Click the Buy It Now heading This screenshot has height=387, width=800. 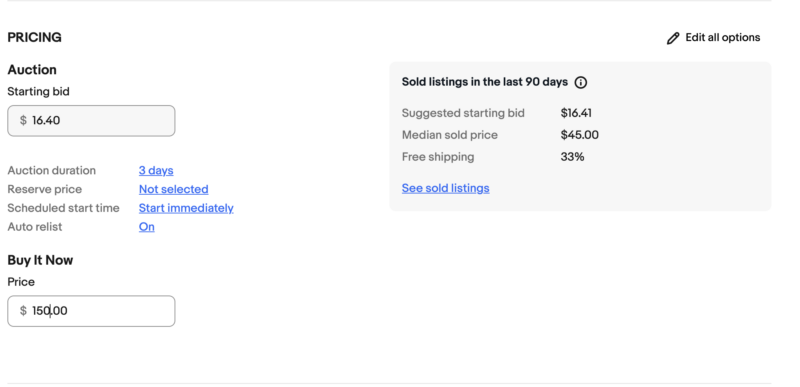pyautogui.click(x=40, y=260)
